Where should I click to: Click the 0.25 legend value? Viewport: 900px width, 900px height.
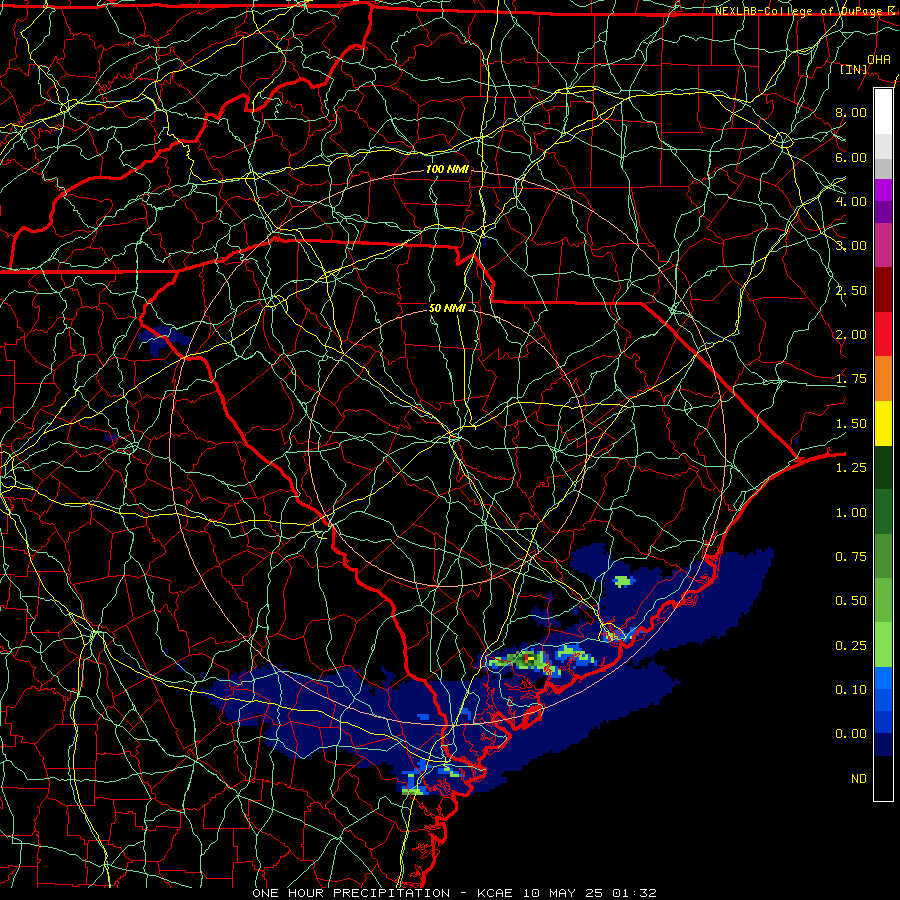[x=851, y=646]
